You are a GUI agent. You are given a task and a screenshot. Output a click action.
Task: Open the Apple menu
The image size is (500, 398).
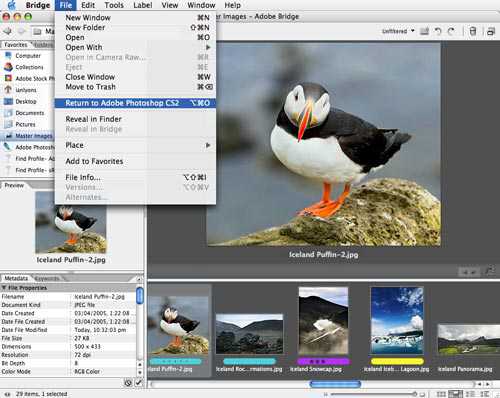pyautogui.click(x=12, y=5)
